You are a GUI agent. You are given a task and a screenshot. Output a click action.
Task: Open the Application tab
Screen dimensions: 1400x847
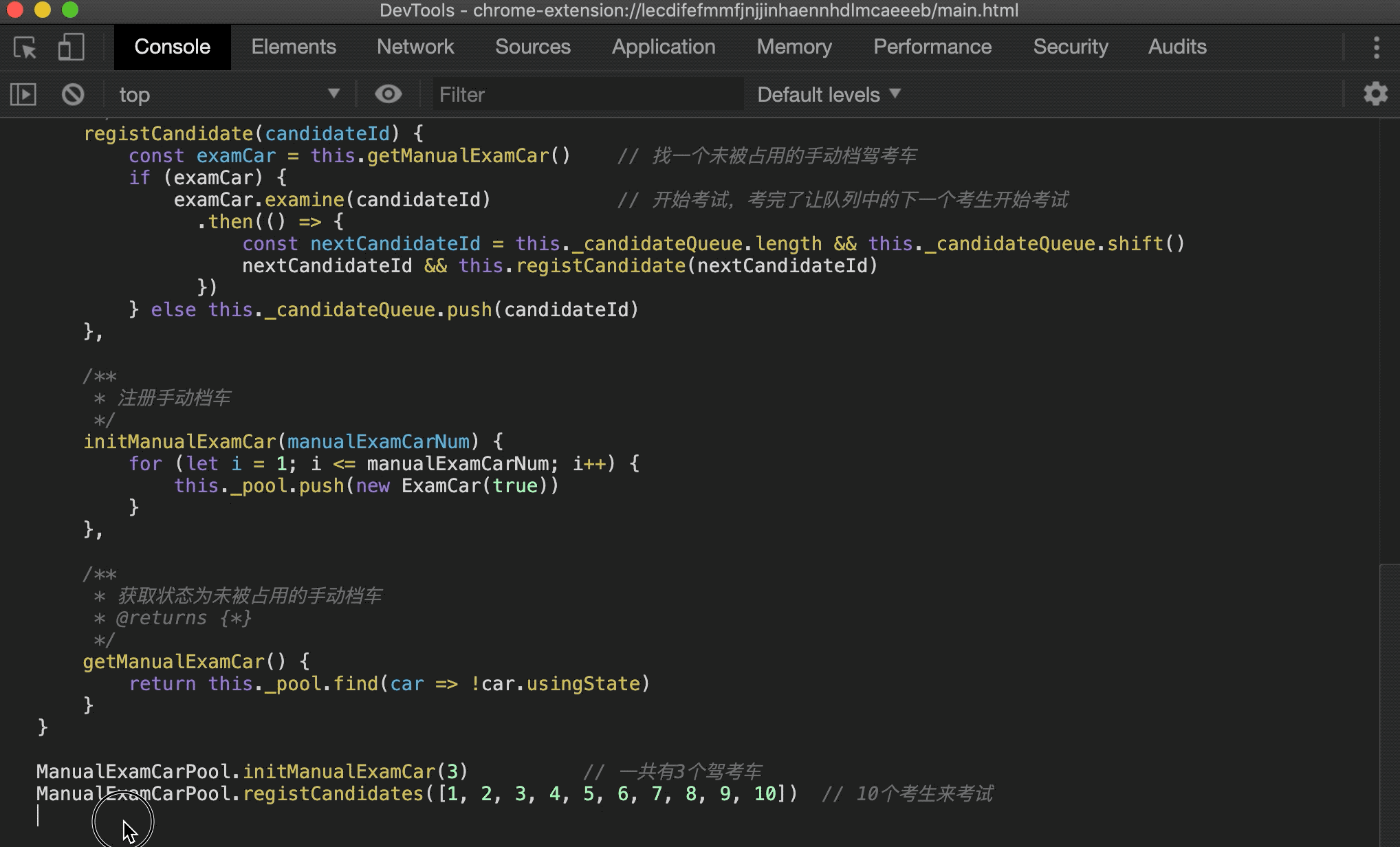pyautogui.click(x=664, y=47)
